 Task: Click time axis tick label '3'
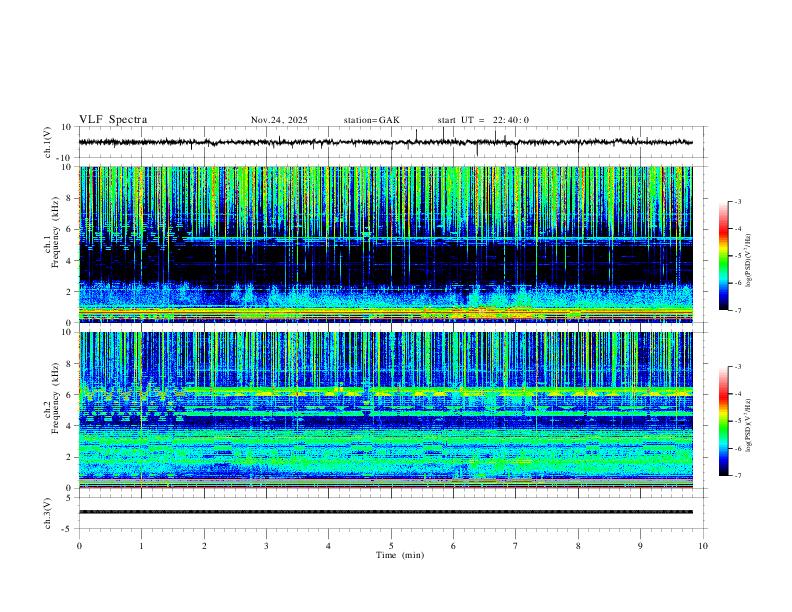(266, 546)
